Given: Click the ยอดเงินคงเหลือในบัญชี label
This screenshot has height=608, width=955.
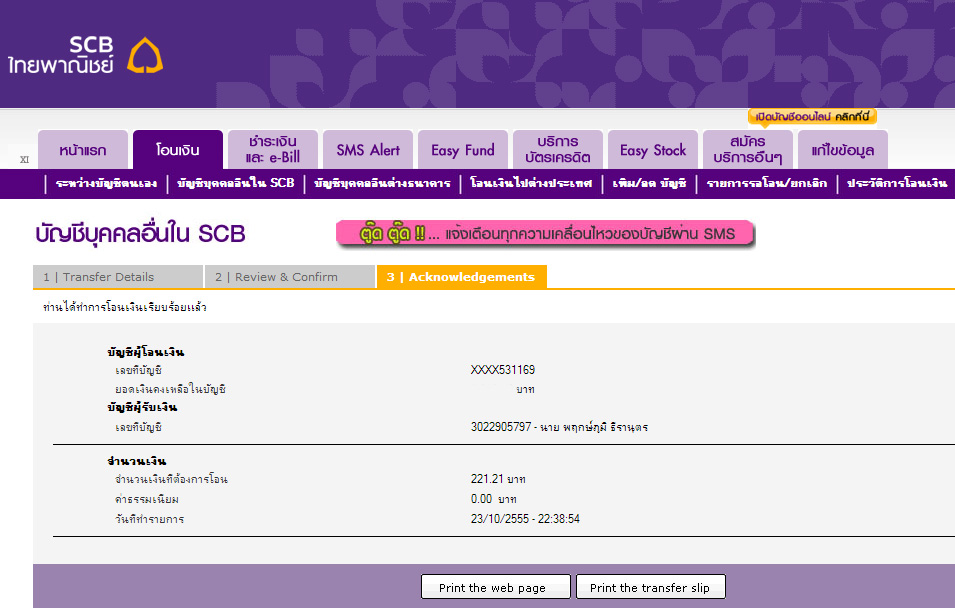Looking at the screenshot, I should point(171,389).
